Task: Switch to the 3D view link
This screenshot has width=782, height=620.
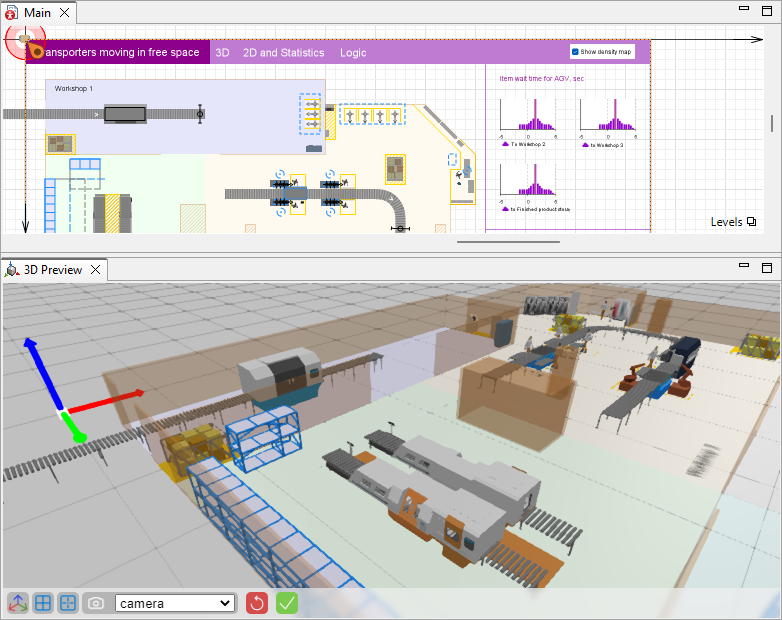Action: [x=223, y=53]
